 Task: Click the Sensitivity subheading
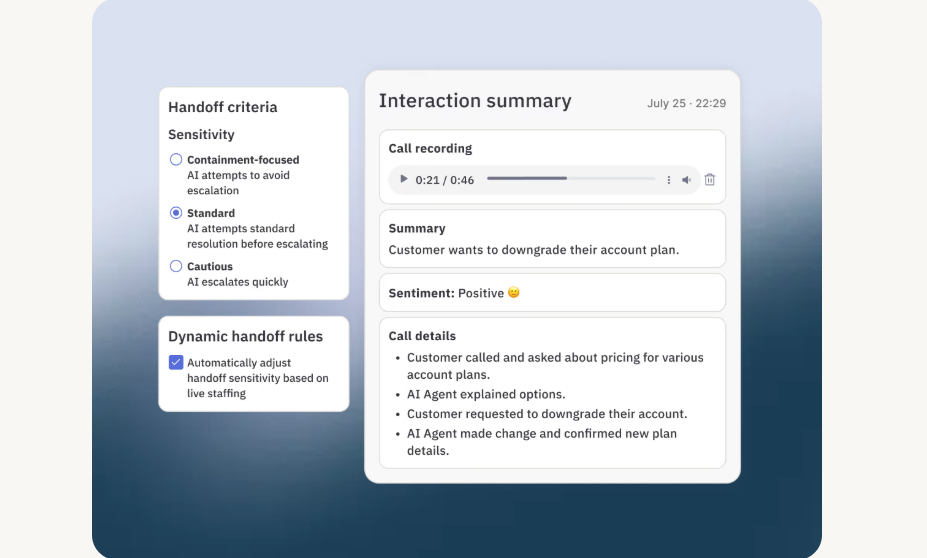tap(202, 135)
